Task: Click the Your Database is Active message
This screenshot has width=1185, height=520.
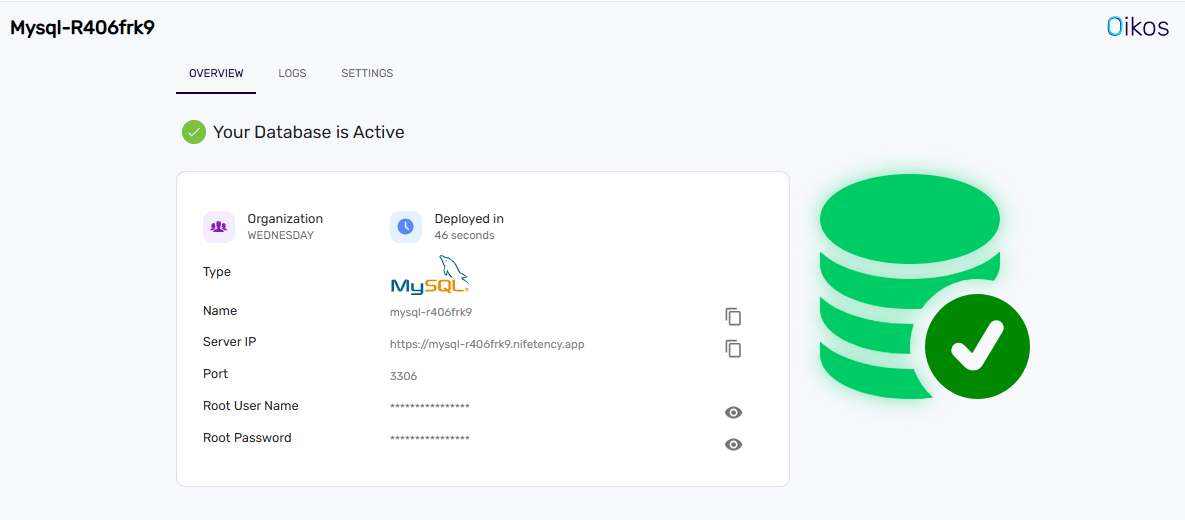Action: [308, 132]
